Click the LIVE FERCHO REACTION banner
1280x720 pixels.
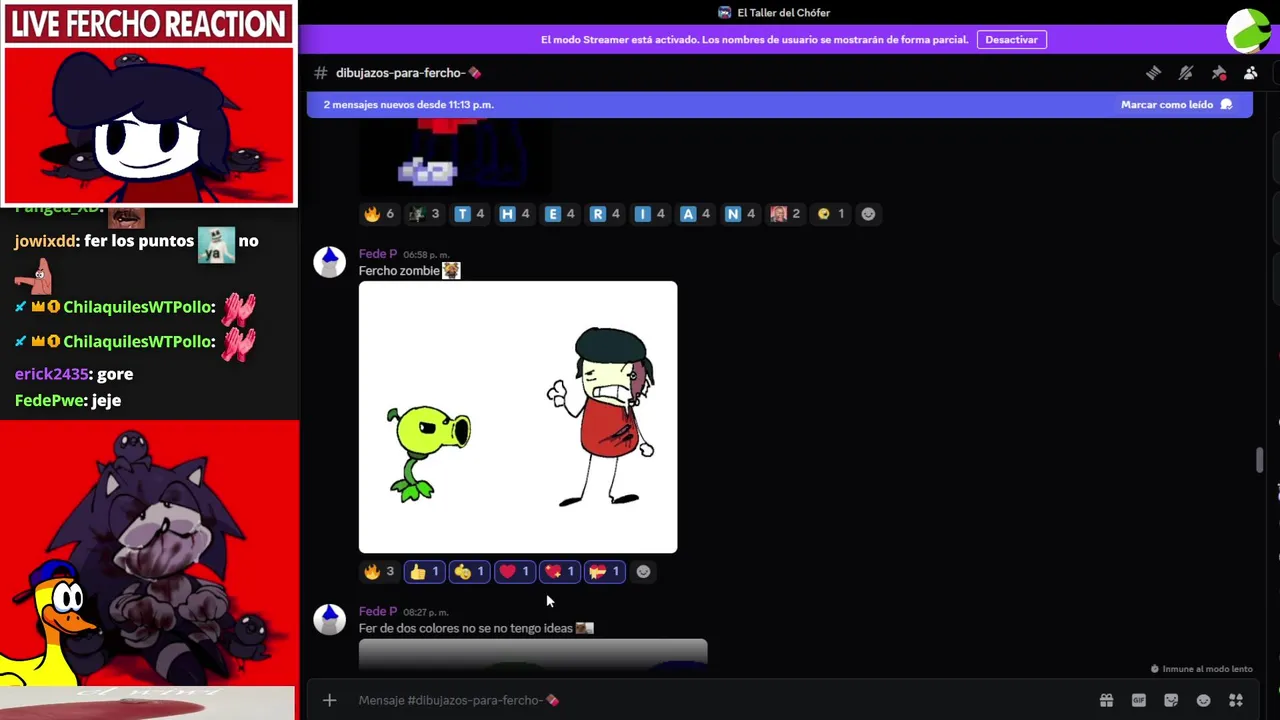point(149,24)
